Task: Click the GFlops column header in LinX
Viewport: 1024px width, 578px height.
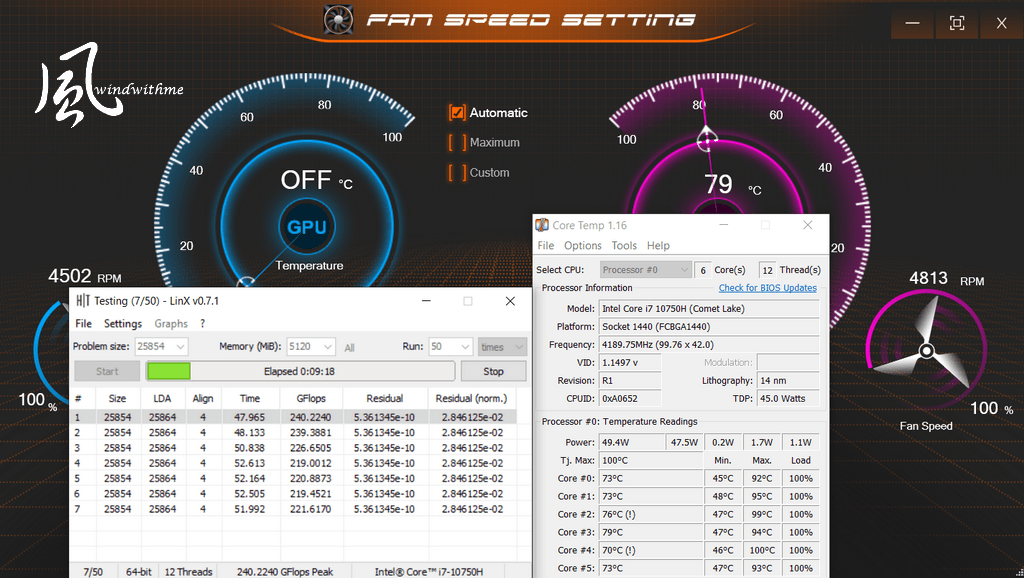Action: pyautogui.click(x=312, y=398)
